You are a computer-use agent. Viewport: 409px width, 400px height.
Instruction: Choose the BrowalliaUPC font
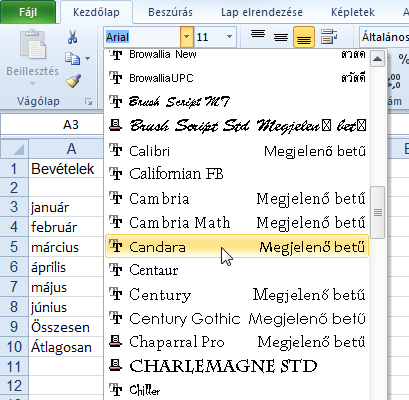pos(237,78)
